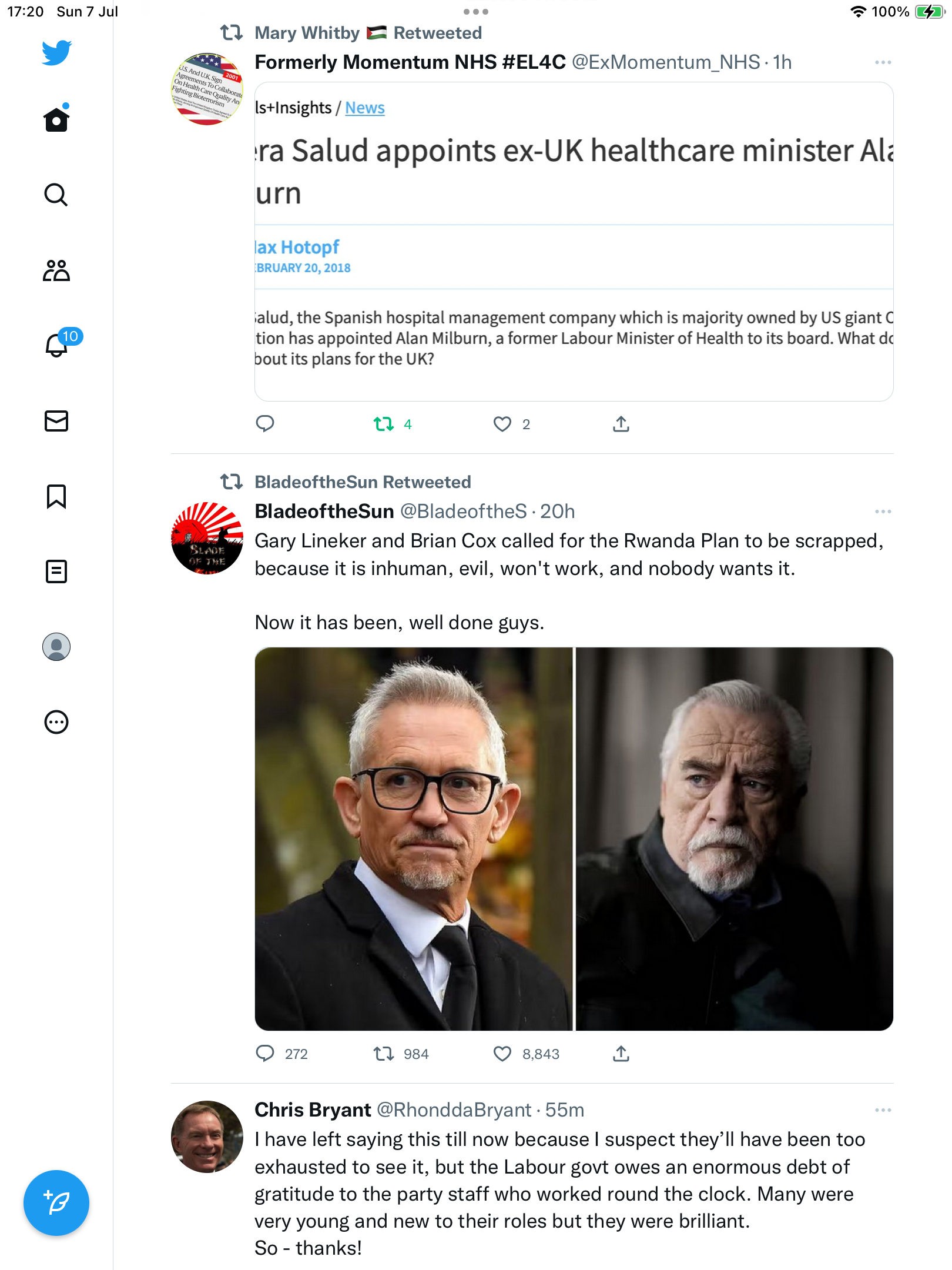Screen dimensions: 952x1270
Task: Share the BladeoftheSun tweet
Action: point(621,1054)
